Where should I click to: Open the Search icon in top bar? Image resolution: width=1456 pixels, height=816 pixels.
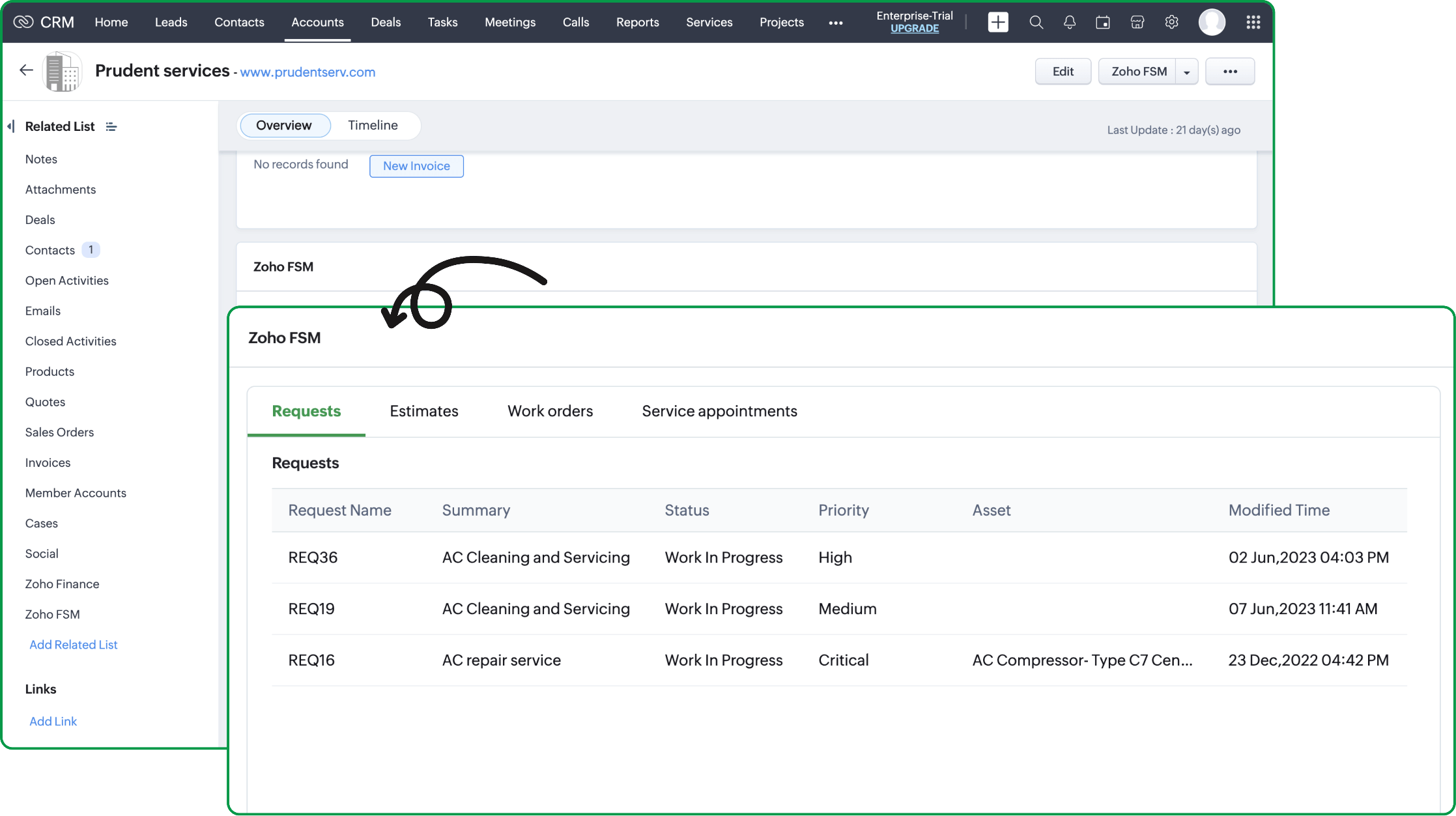point(1036,22)
